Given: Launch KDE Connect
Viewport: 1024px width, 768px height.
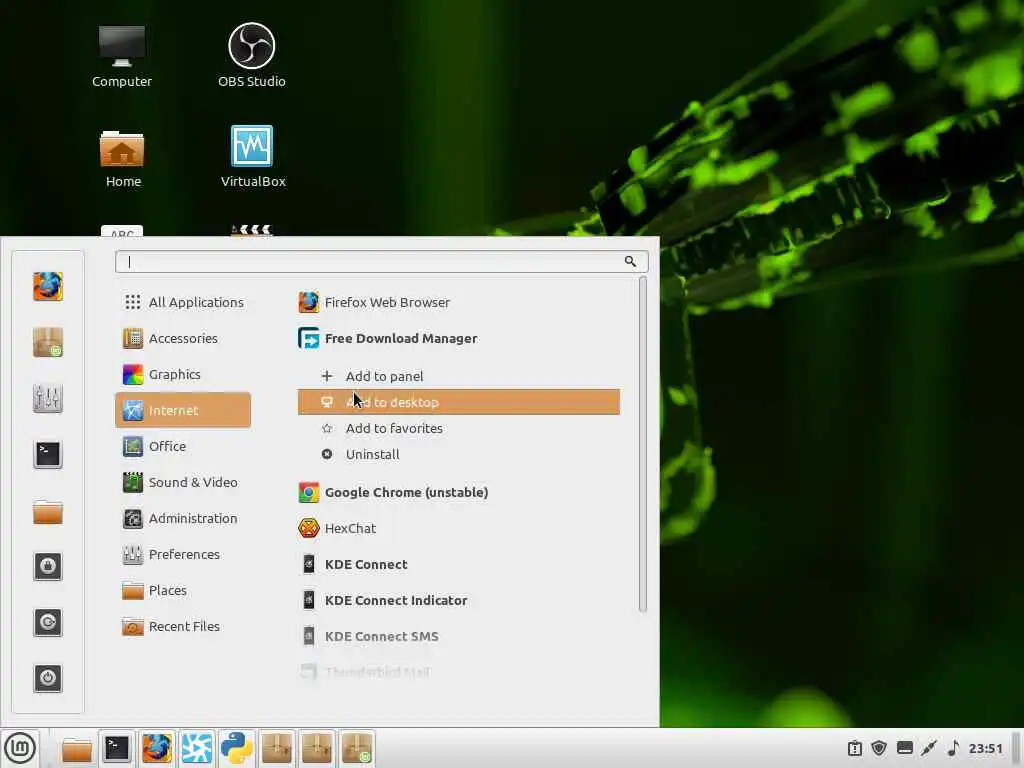Looking at the screenshot, I should tap(458, 564).
